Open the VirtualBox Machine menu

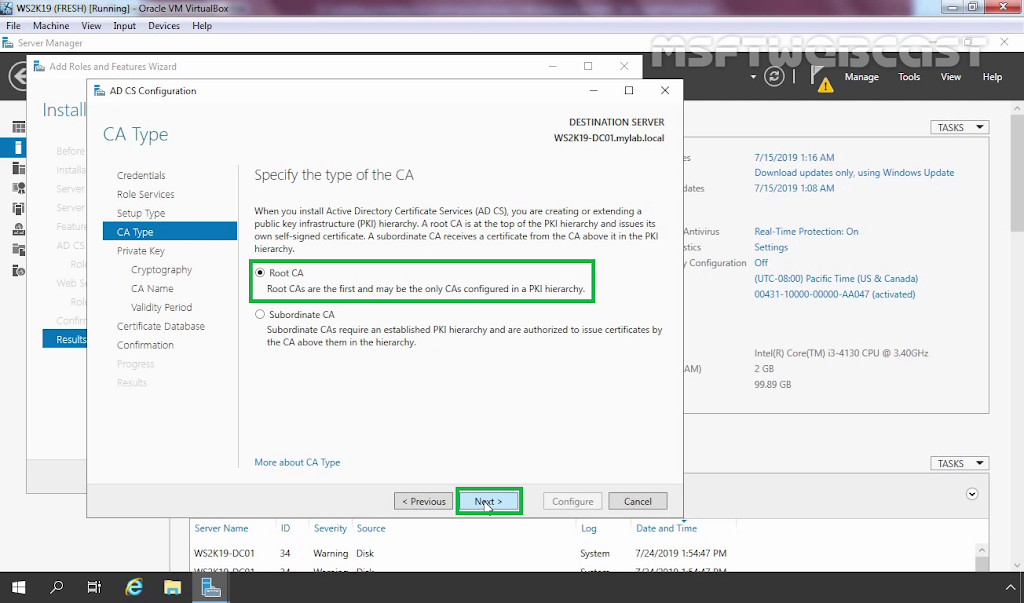51,25
